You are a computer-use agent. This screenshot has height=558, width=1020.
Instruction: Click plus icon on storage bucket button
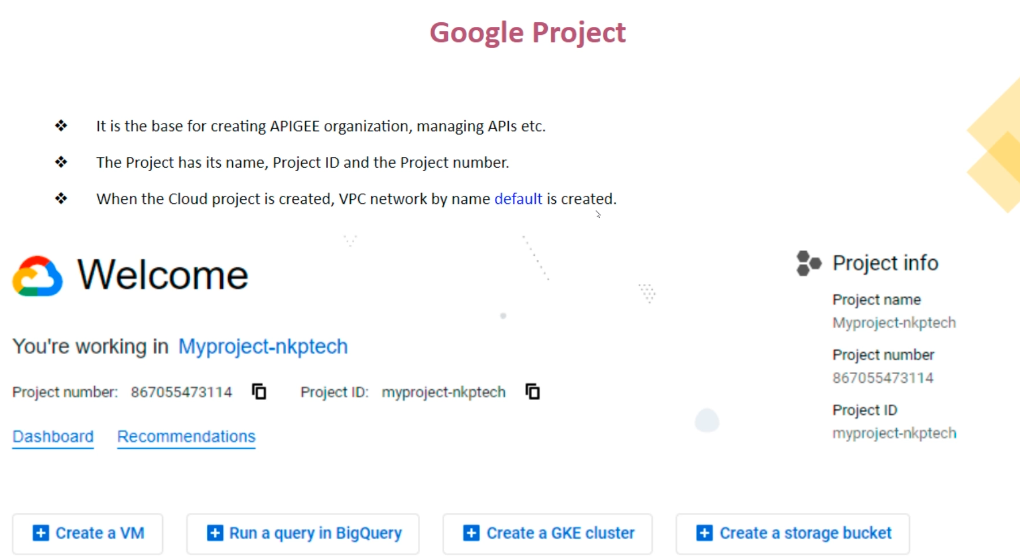tap(705, 534)
